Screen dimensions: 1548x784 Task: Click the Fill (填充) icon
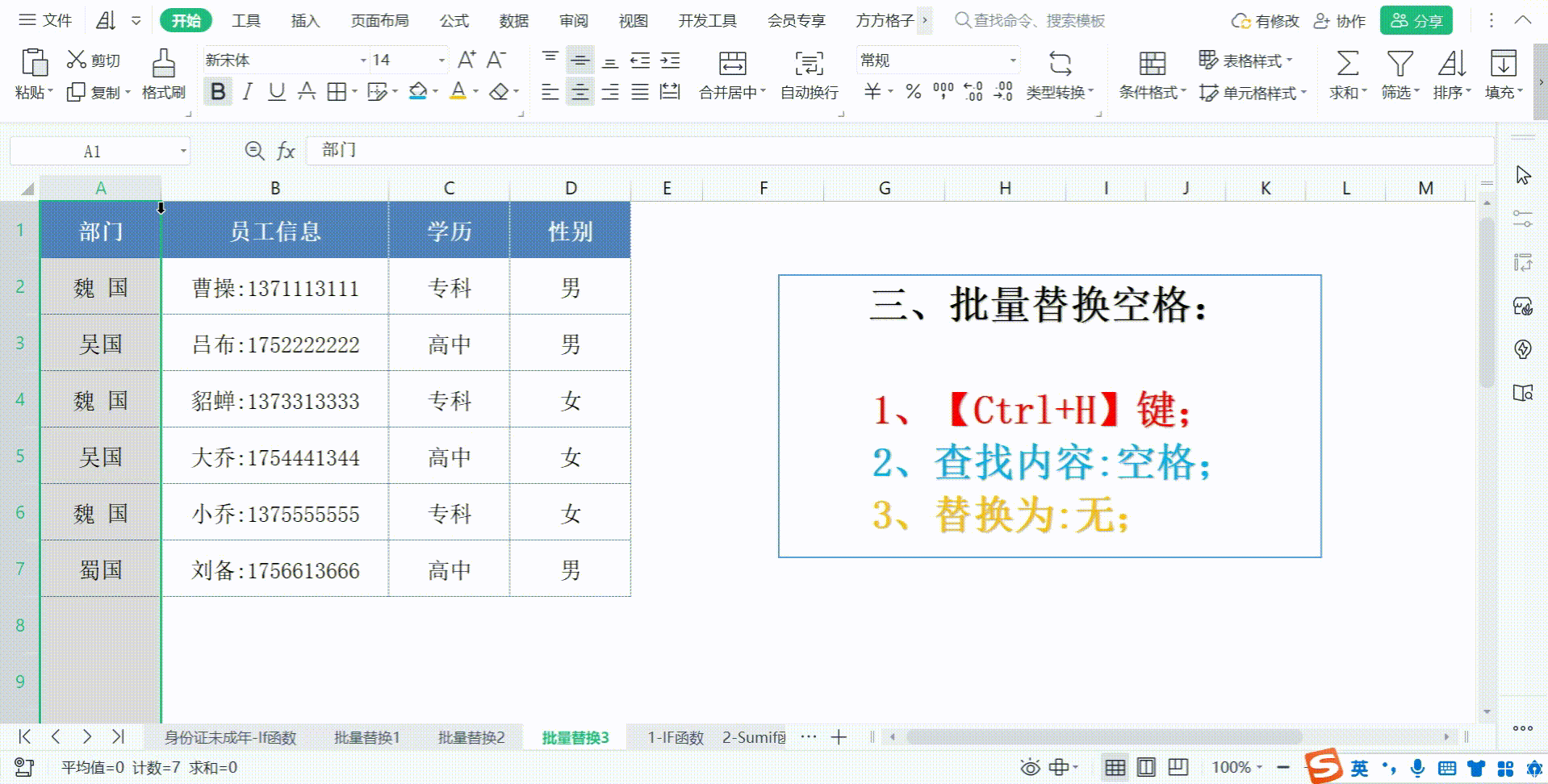point(1504,63)
